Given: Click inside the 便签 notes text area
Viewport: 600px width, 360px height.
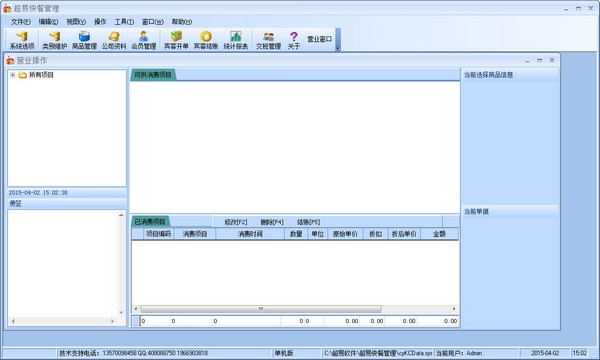Looking at the screenshot, I should click(63, 263).
